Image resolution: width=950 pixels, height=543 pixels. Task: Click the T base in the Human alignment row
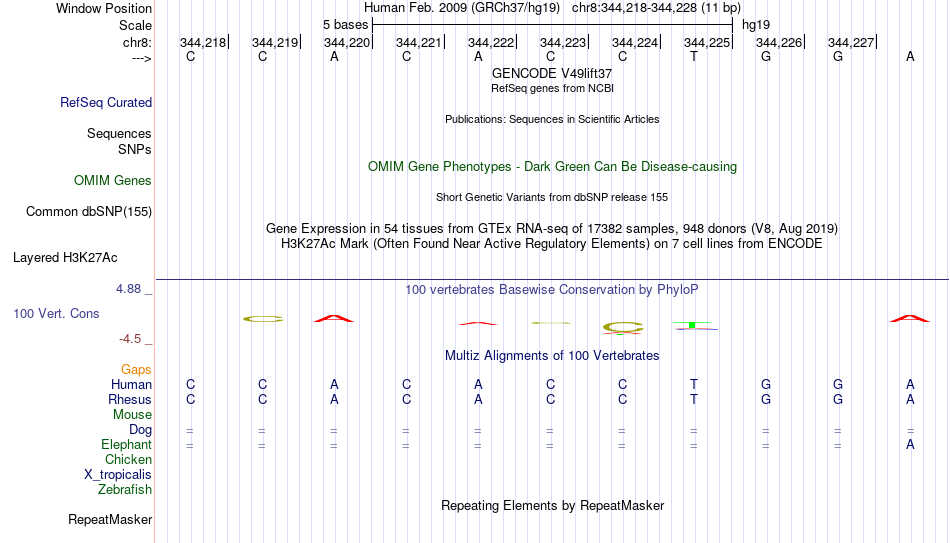click(x=694, y=384)
